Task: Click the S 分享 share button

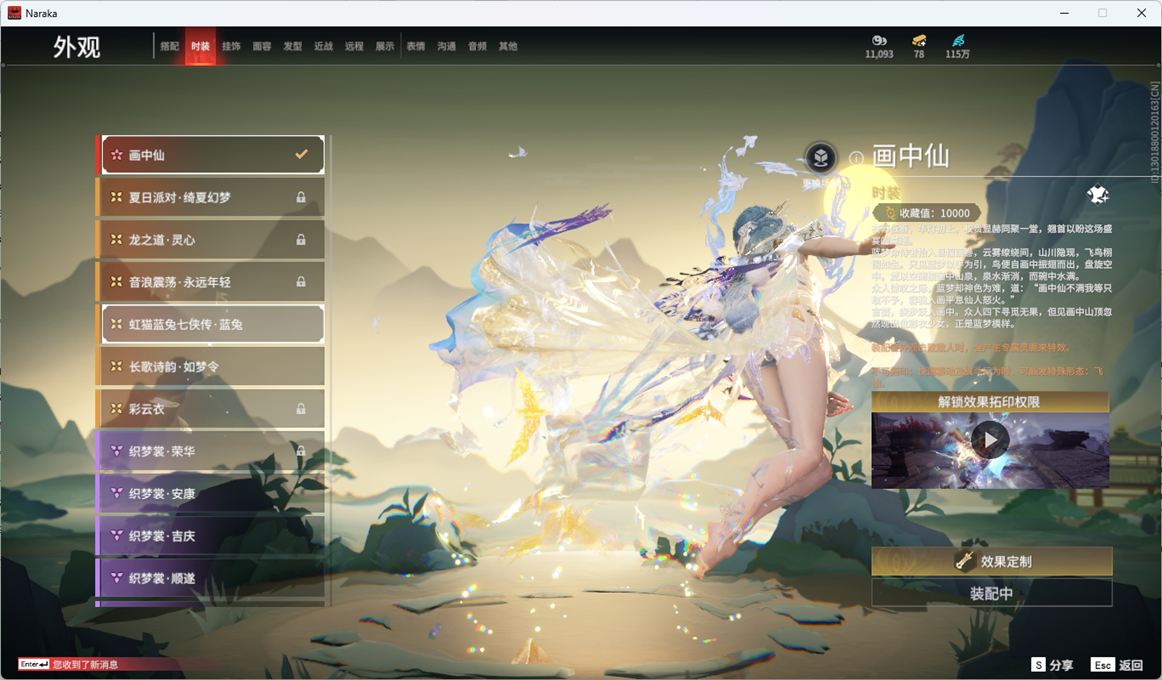Action: coord(1052,664)
